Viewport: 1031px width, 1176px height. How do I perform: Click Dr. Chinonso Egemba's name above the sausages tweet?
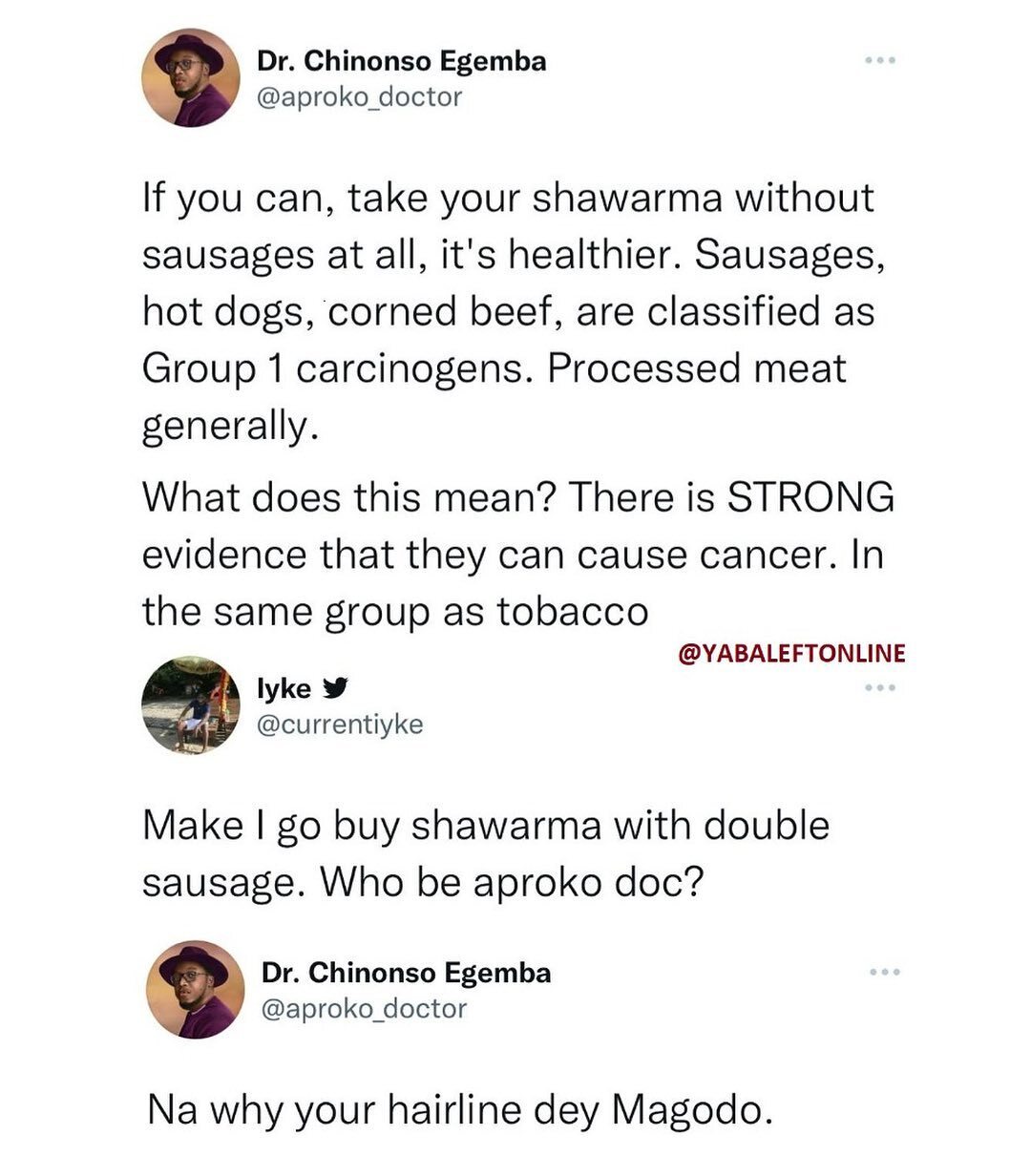[x=401, y=61]
